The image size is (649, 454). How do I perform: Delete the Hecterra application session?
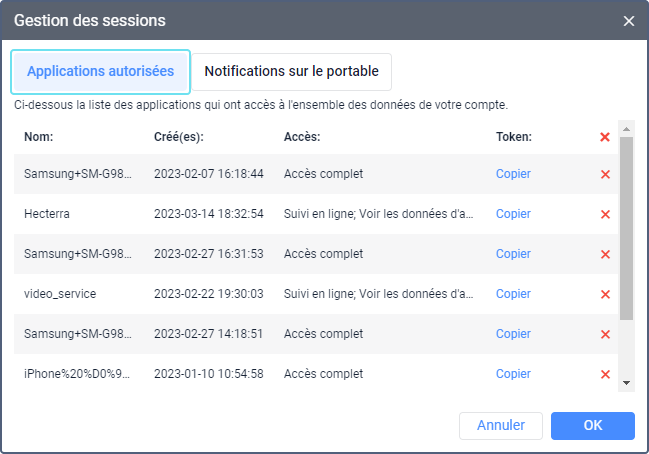pyautogui.click(x=605, y=214)
